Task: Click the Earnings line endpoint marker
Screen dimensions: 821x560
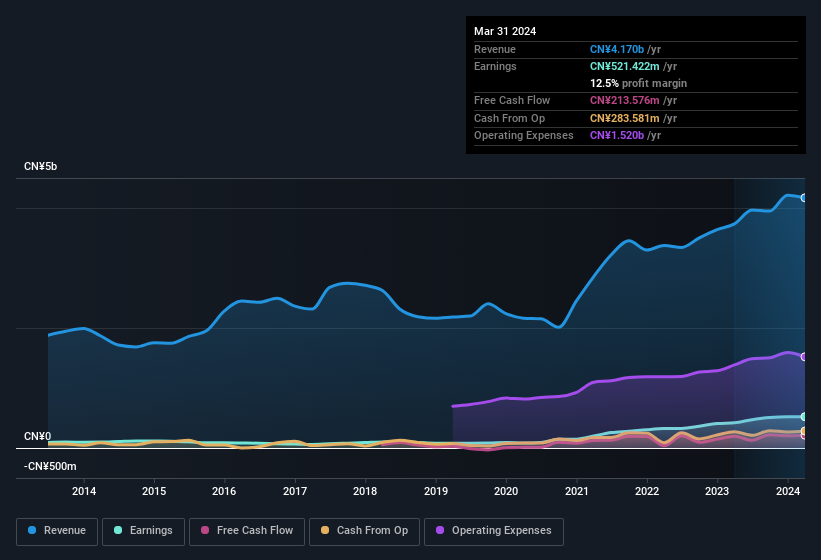Action: [804, 416]
